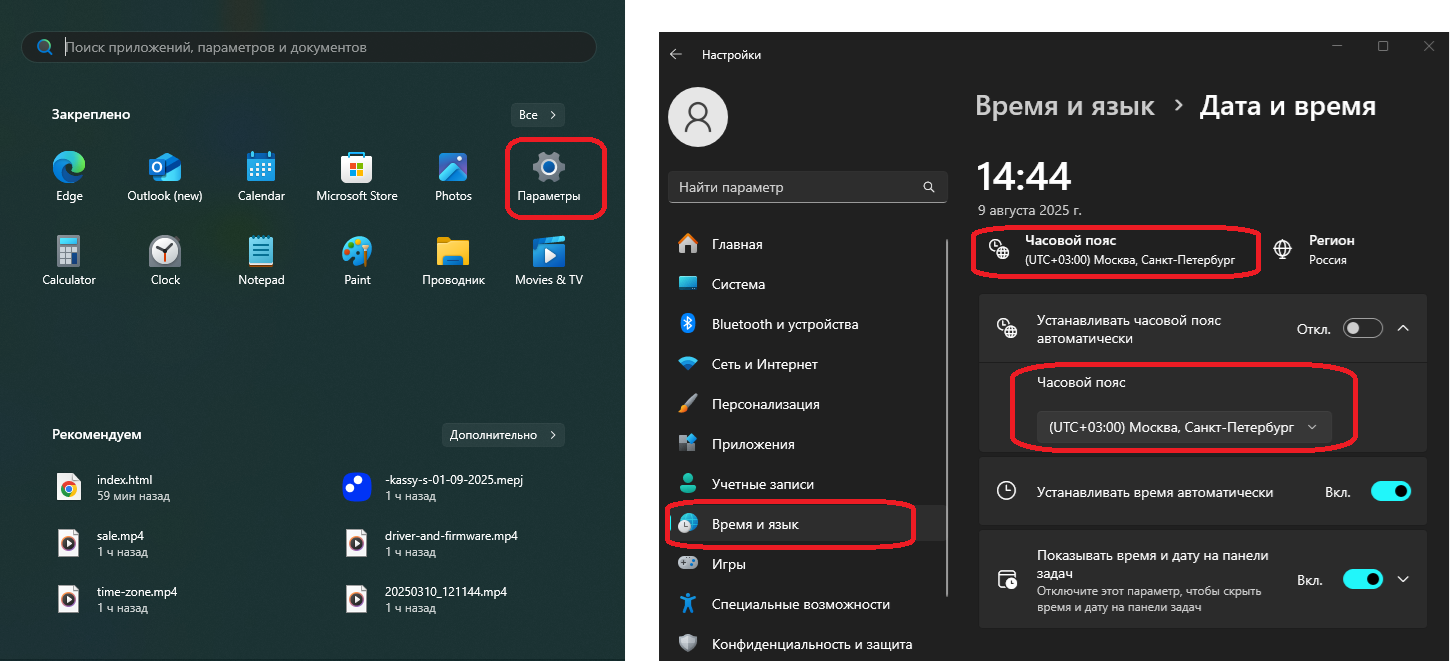
Task: Go back using Settings back arrow
Action: [676, 55]
